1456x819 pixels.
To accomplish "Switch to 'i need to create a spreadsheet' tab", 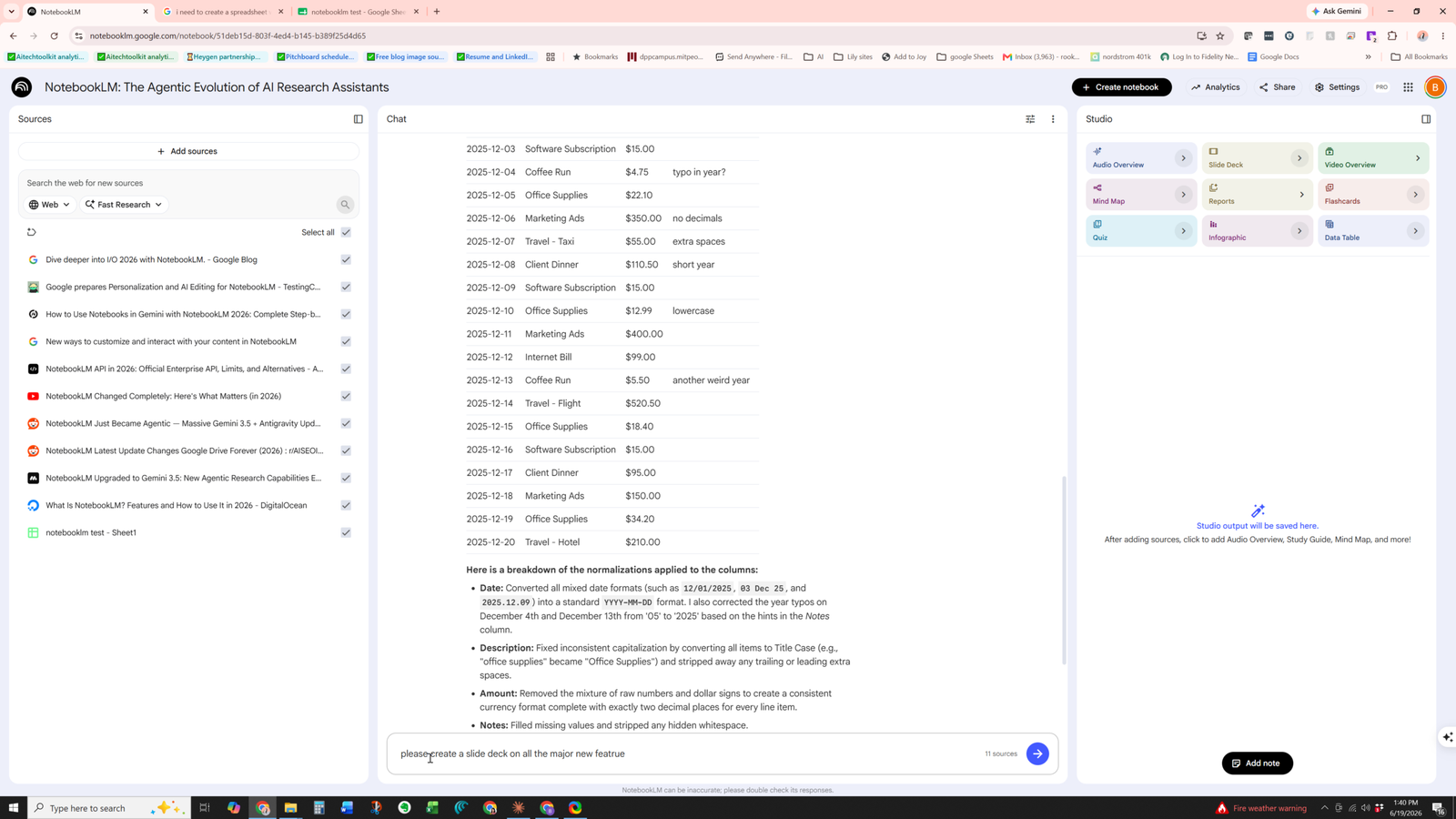I will pyautogui.click(x=223, y=12).
